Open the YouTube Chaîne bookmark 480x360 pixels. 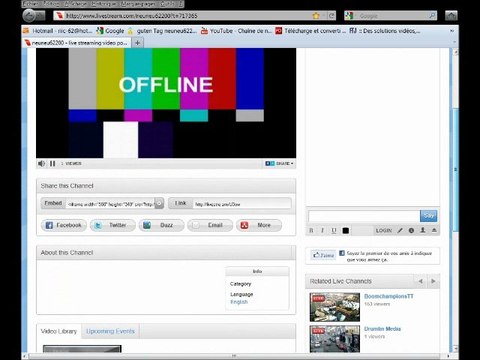pos(237,31)
